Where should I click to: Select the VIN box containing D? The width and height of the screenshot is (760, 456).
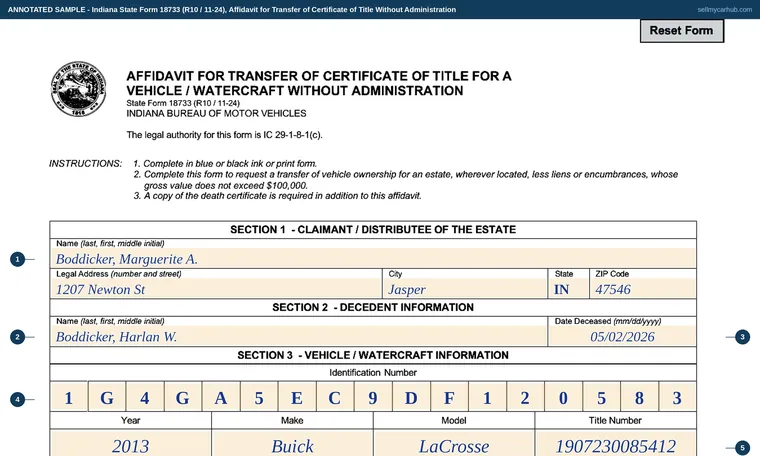point(411,397)
